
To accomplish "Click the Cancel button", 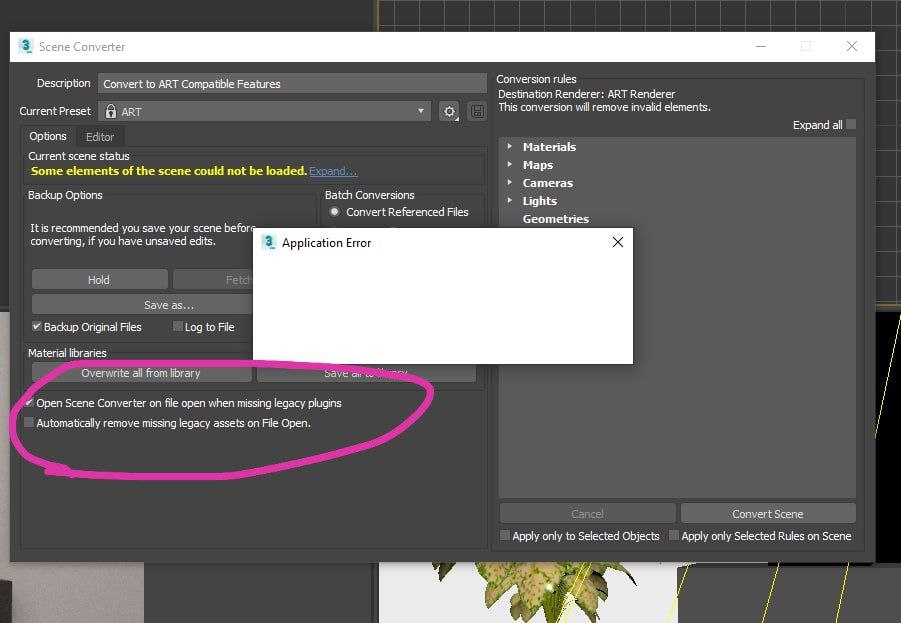I will click(x=587, y=514).
